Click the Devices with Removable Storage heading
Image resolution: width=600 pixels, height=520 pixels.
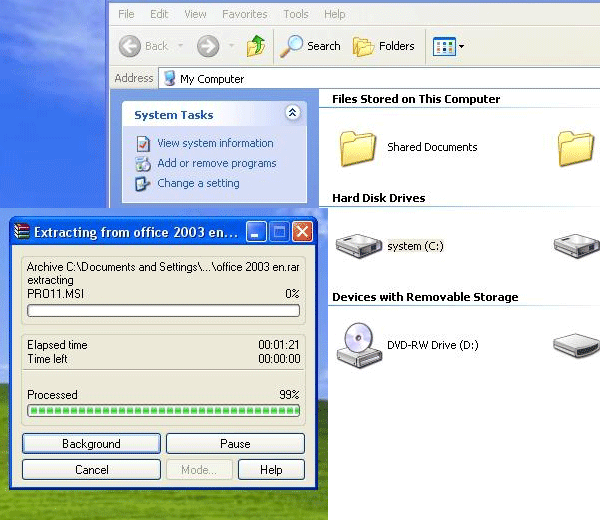point(425,297)
